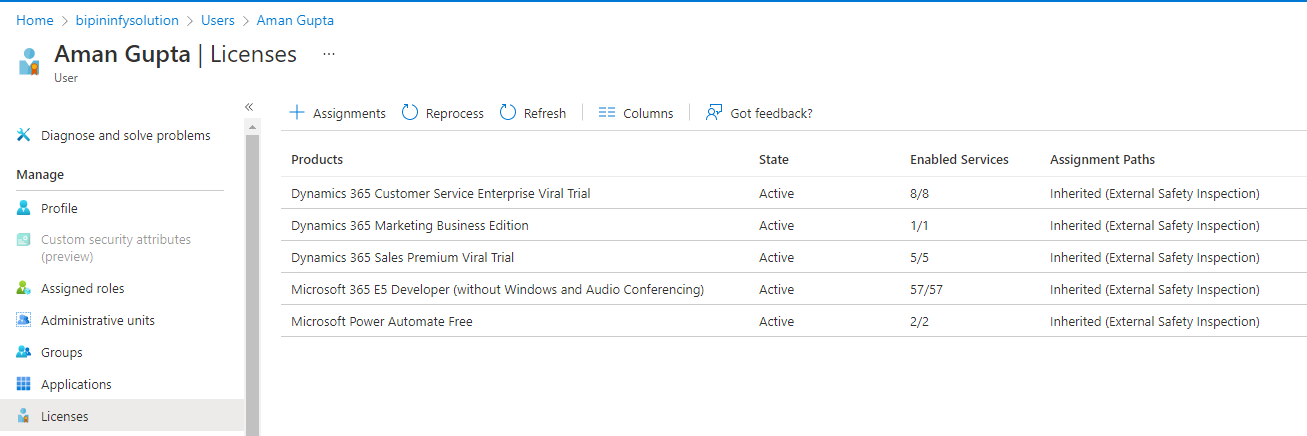Click the Administrative units icon
The image size is (1307, 436).
point(24,320)
